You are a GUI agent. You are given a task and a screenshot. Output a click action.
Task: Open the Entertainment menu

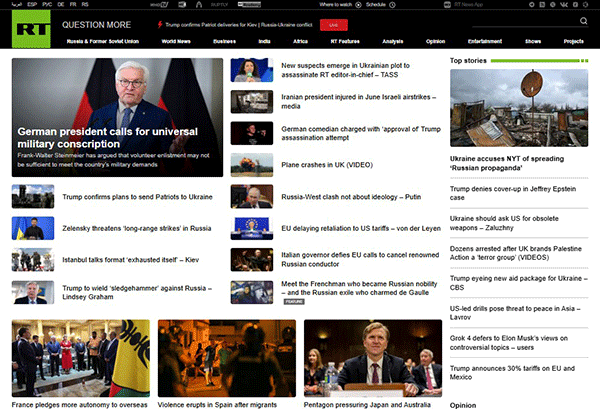[485, 41]
